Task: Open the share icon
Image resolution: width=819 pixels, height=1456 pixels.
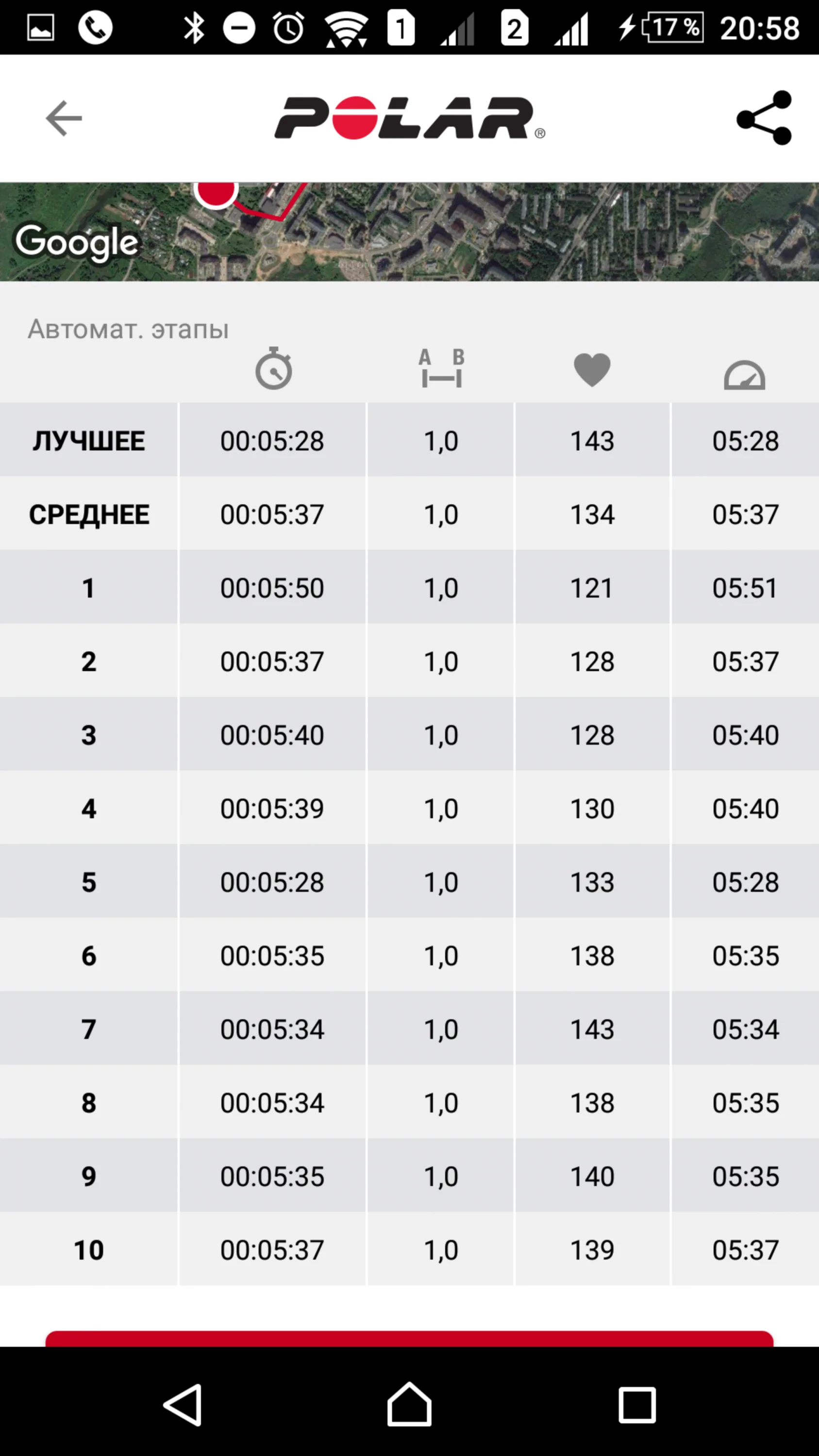Action: coord(764,117)
